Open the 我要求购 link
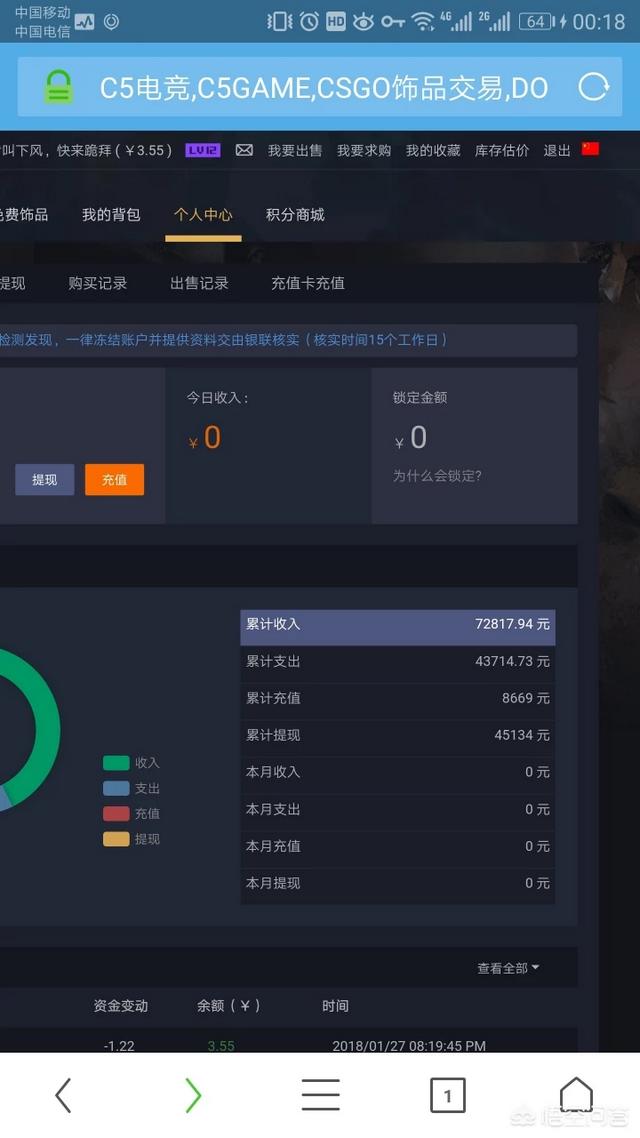 click(364, 150)
